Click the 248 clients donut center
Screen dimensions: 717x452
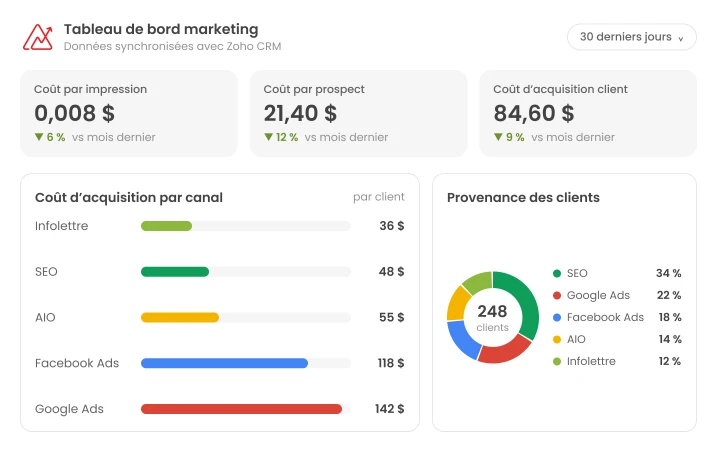(x=492, y=317)
